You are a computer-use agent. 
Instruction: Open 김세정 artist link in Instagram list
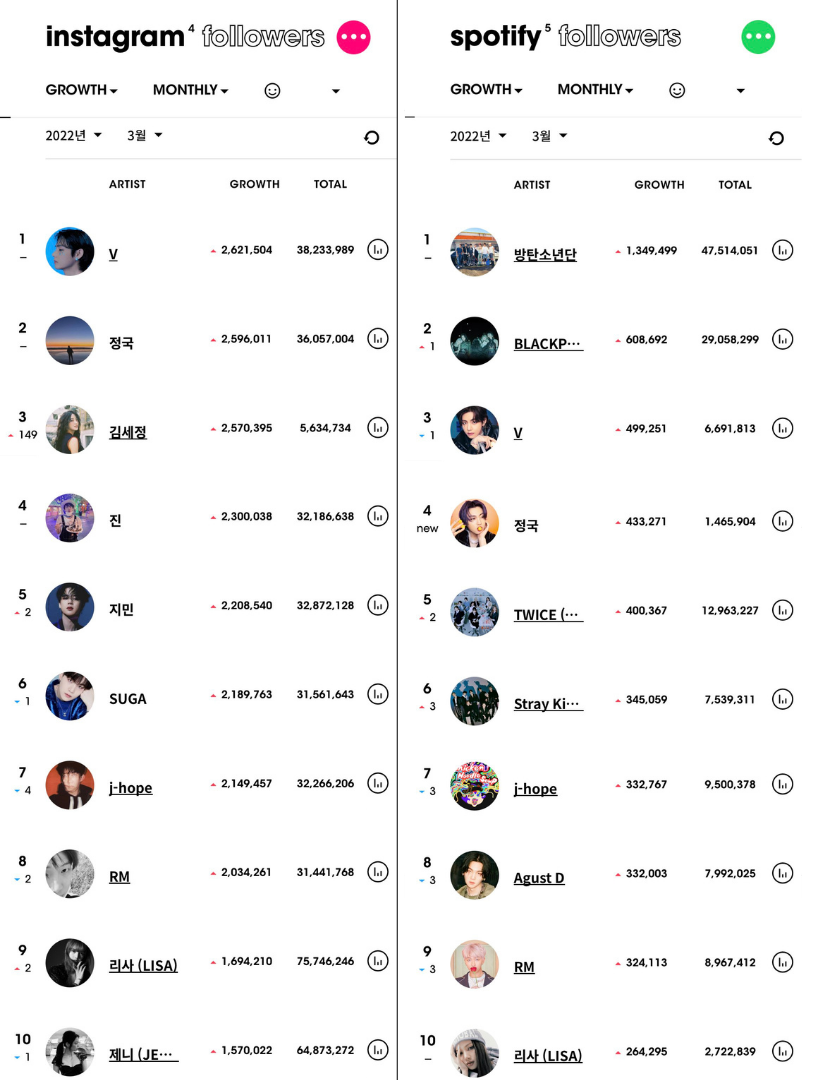click(128, 433)
